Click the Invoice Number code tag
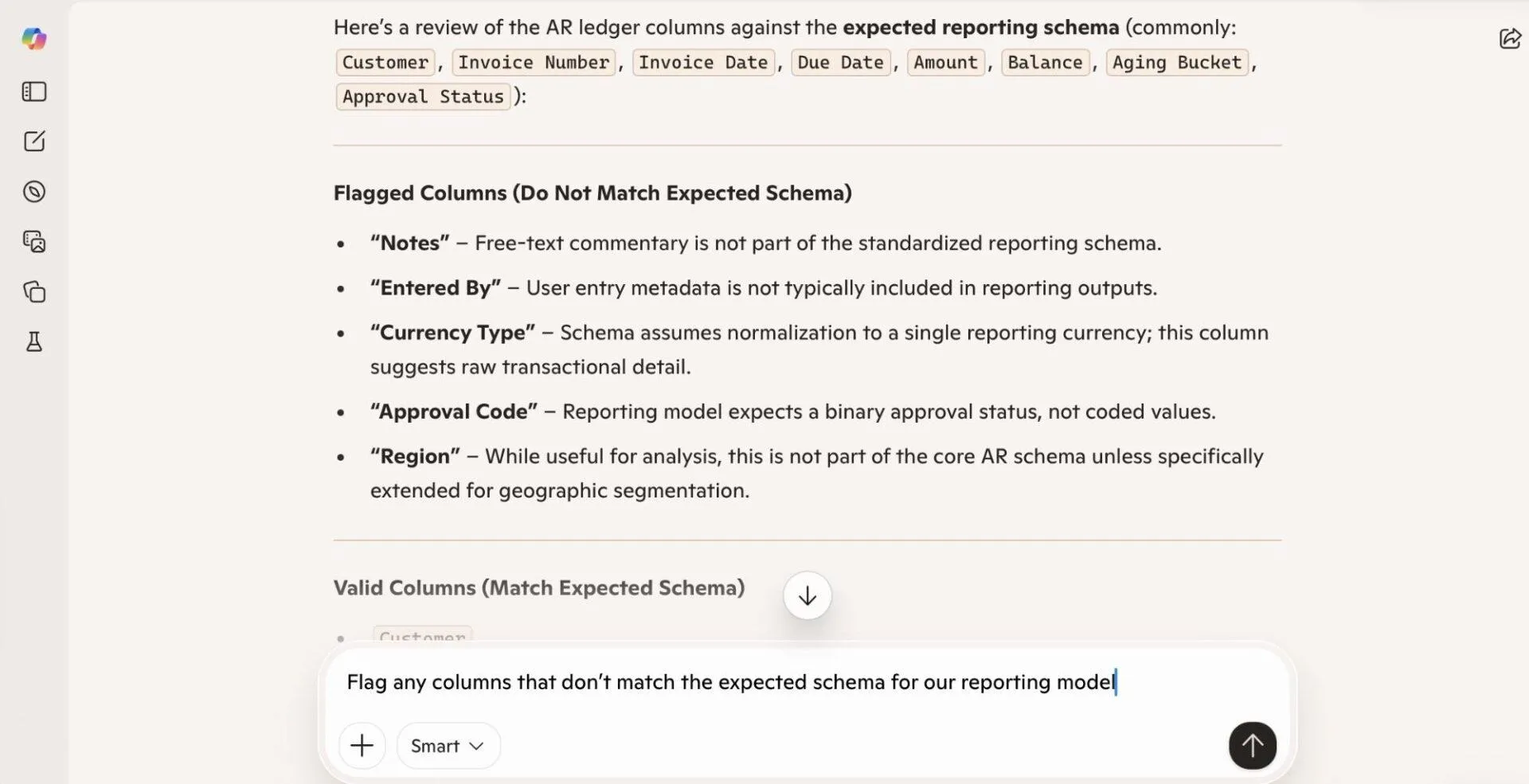The width and height of the screenshot is (1529, 784). coord(534,62)
